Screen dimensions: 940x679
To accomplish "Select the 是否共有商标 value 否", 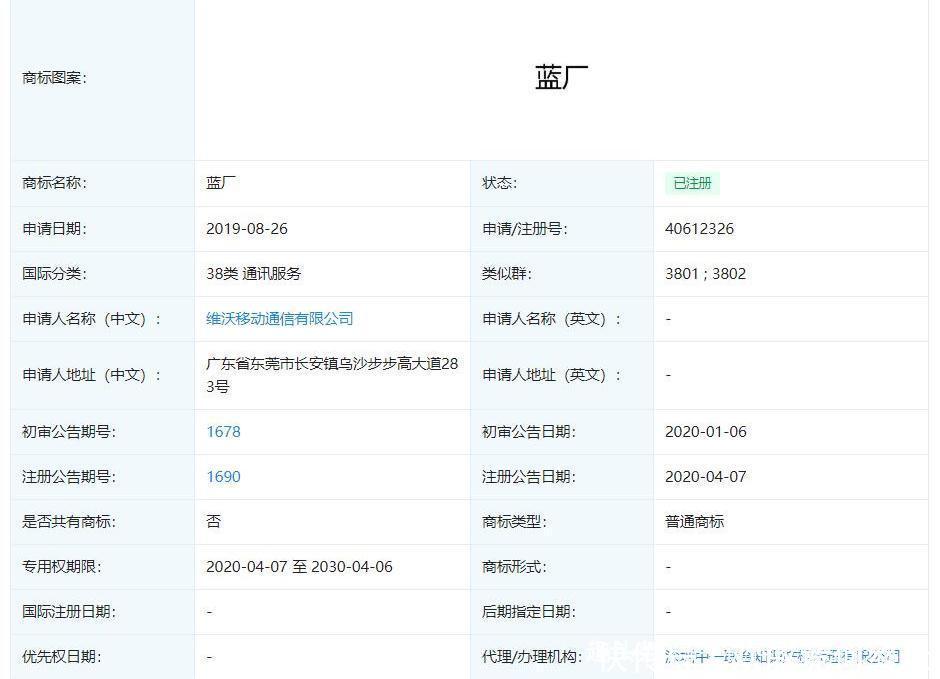I will (210, 521).
